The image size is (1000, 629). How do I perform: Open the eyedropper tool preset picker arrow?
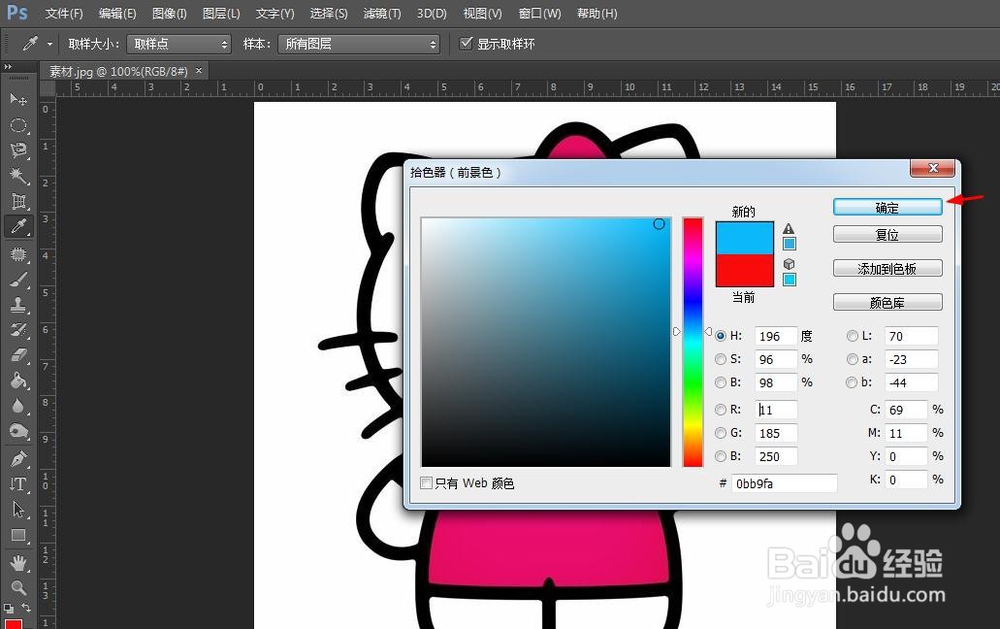[50, 44]
